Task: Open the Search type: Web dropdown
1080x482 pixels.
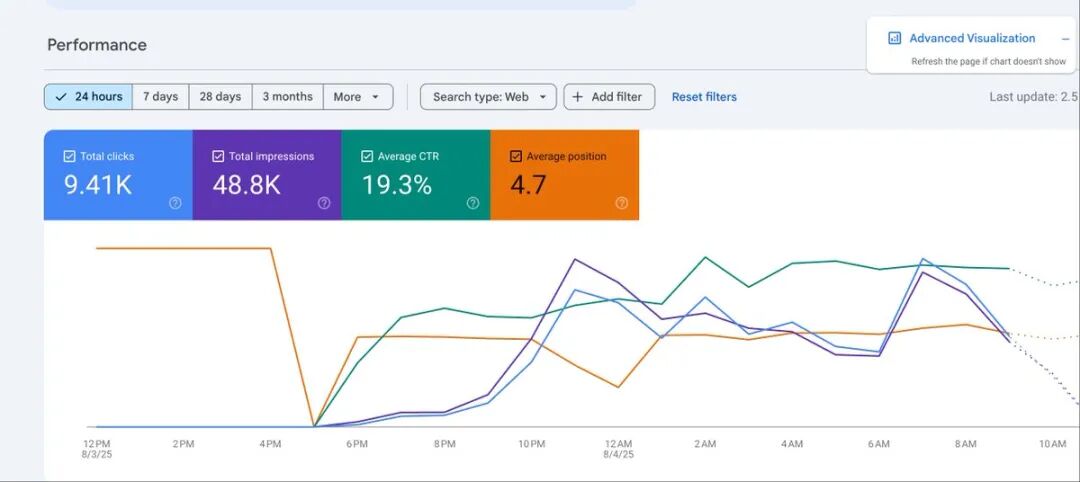Action: [488, 97]
